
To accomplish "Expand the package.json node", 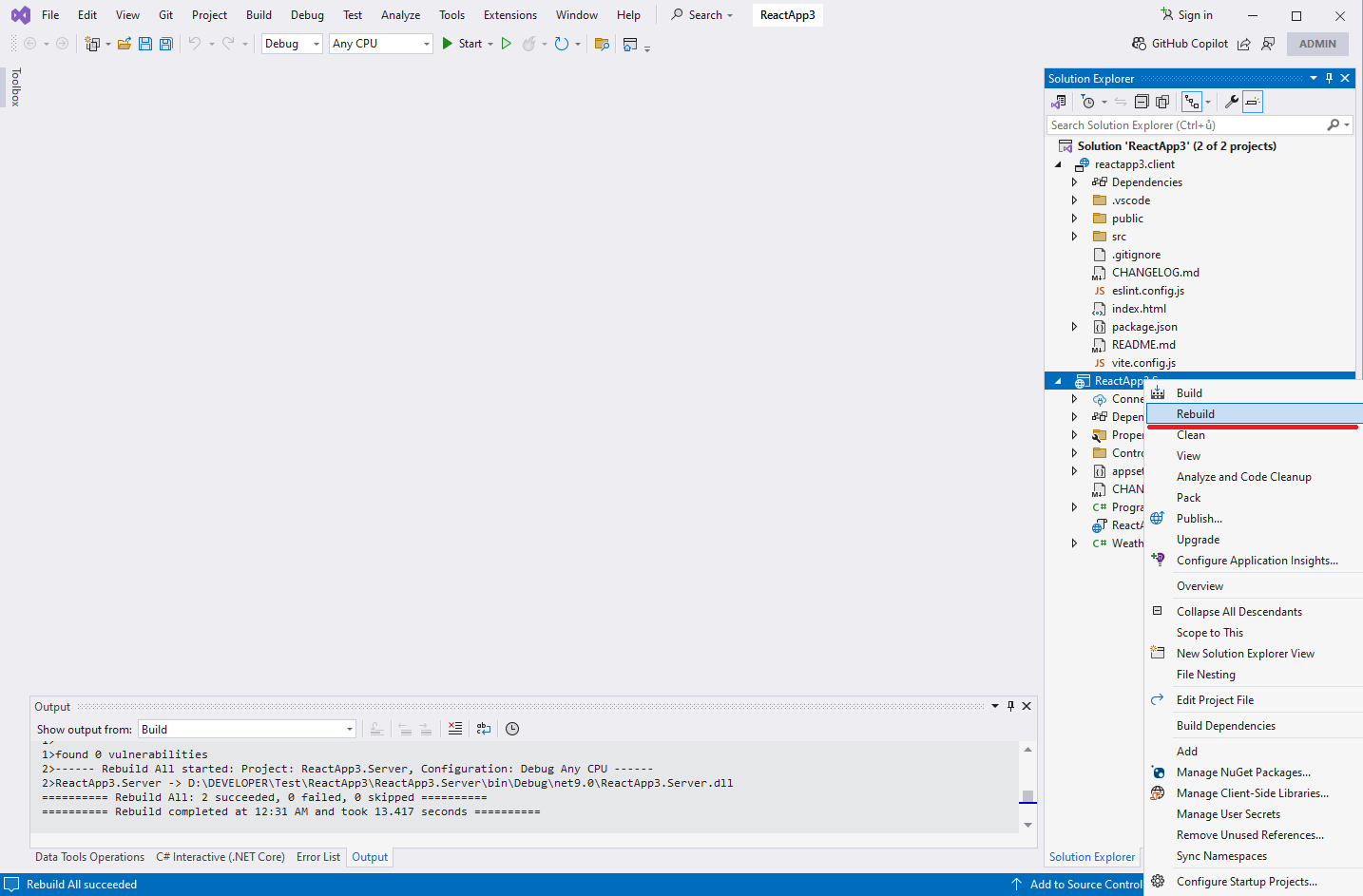I will [1075, 327].
